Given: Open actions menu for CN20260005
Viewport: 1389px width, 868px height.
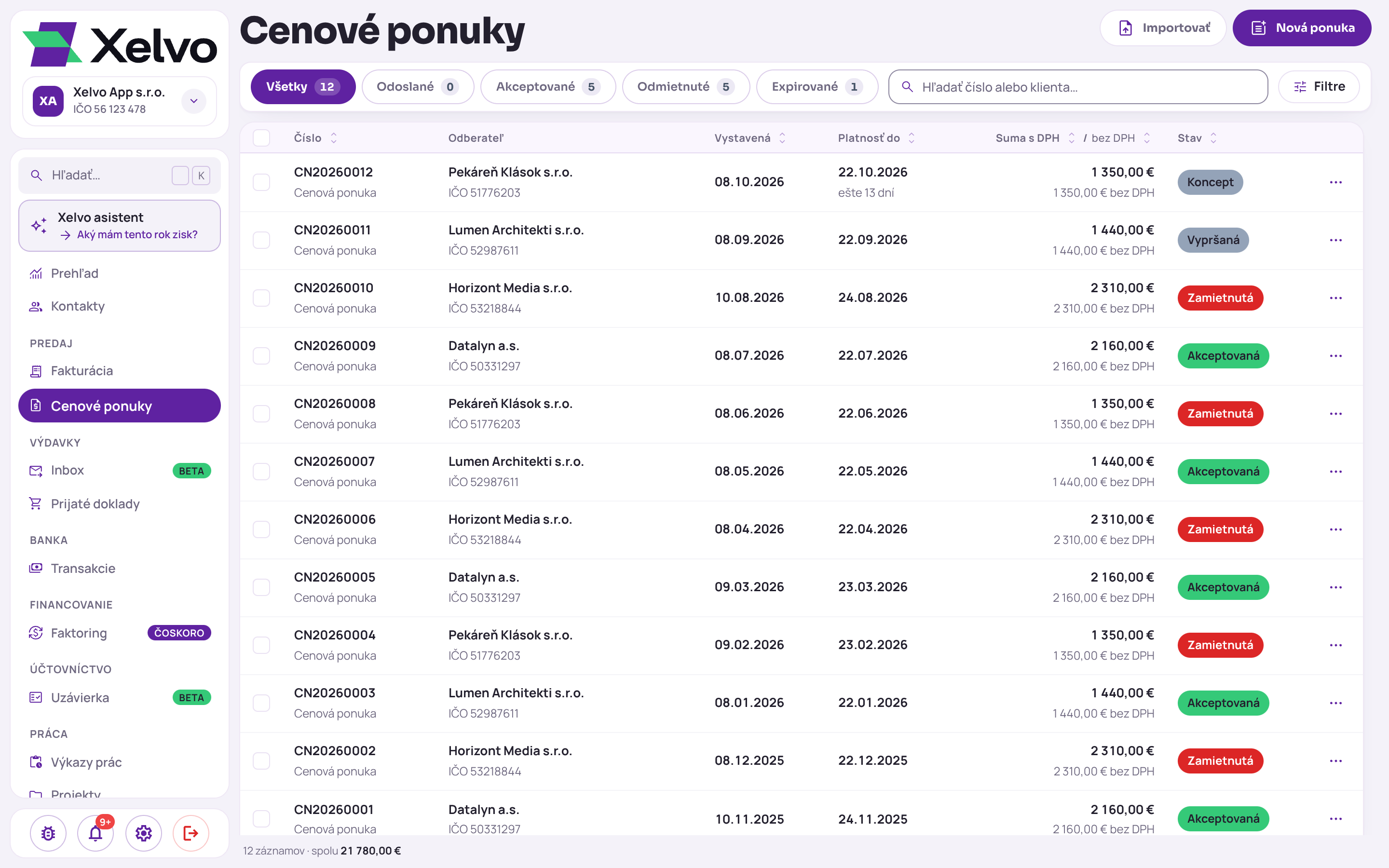Looking at the screenshot, I should tap(1335, 587).
